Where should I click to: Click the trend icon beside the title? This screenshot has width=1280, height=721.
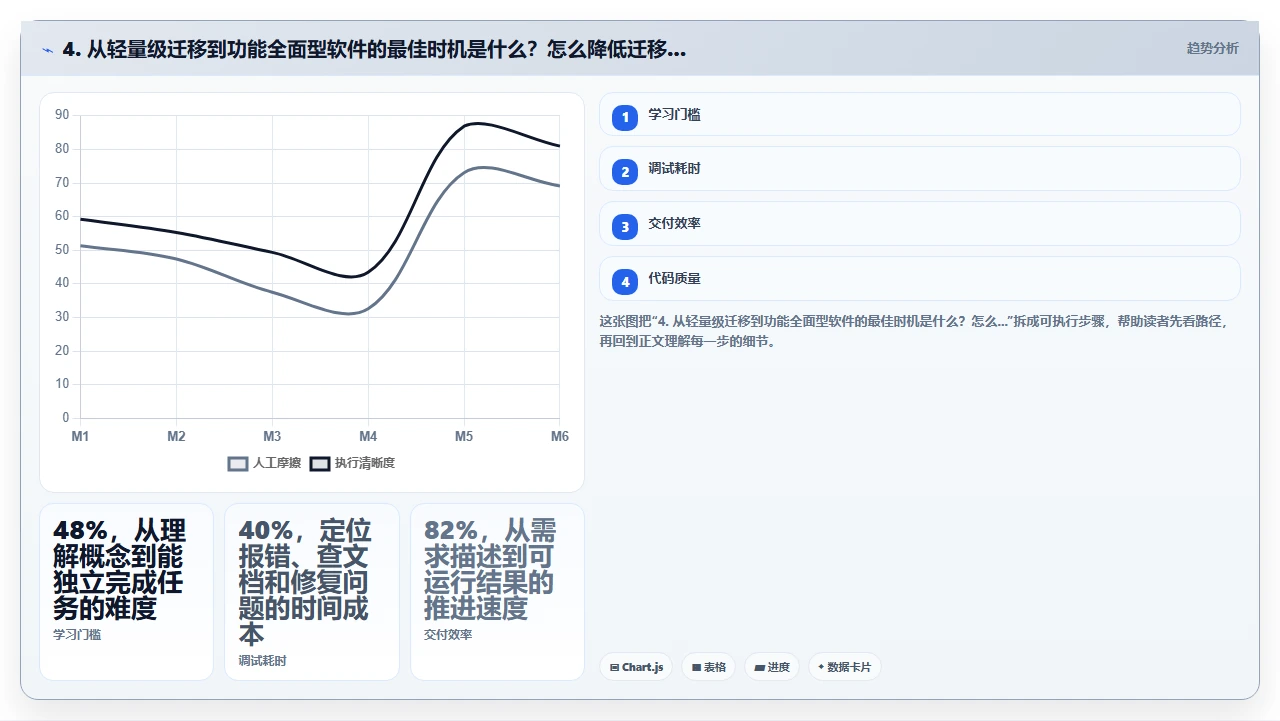48,50
